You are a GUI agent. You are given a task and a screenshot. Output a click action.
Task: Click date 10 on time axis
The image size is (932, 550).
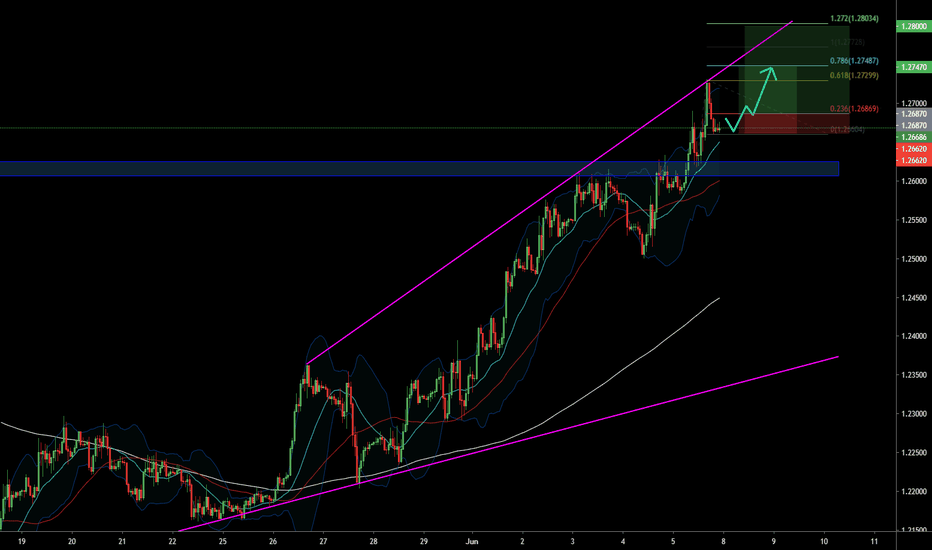tap(824, 542)
